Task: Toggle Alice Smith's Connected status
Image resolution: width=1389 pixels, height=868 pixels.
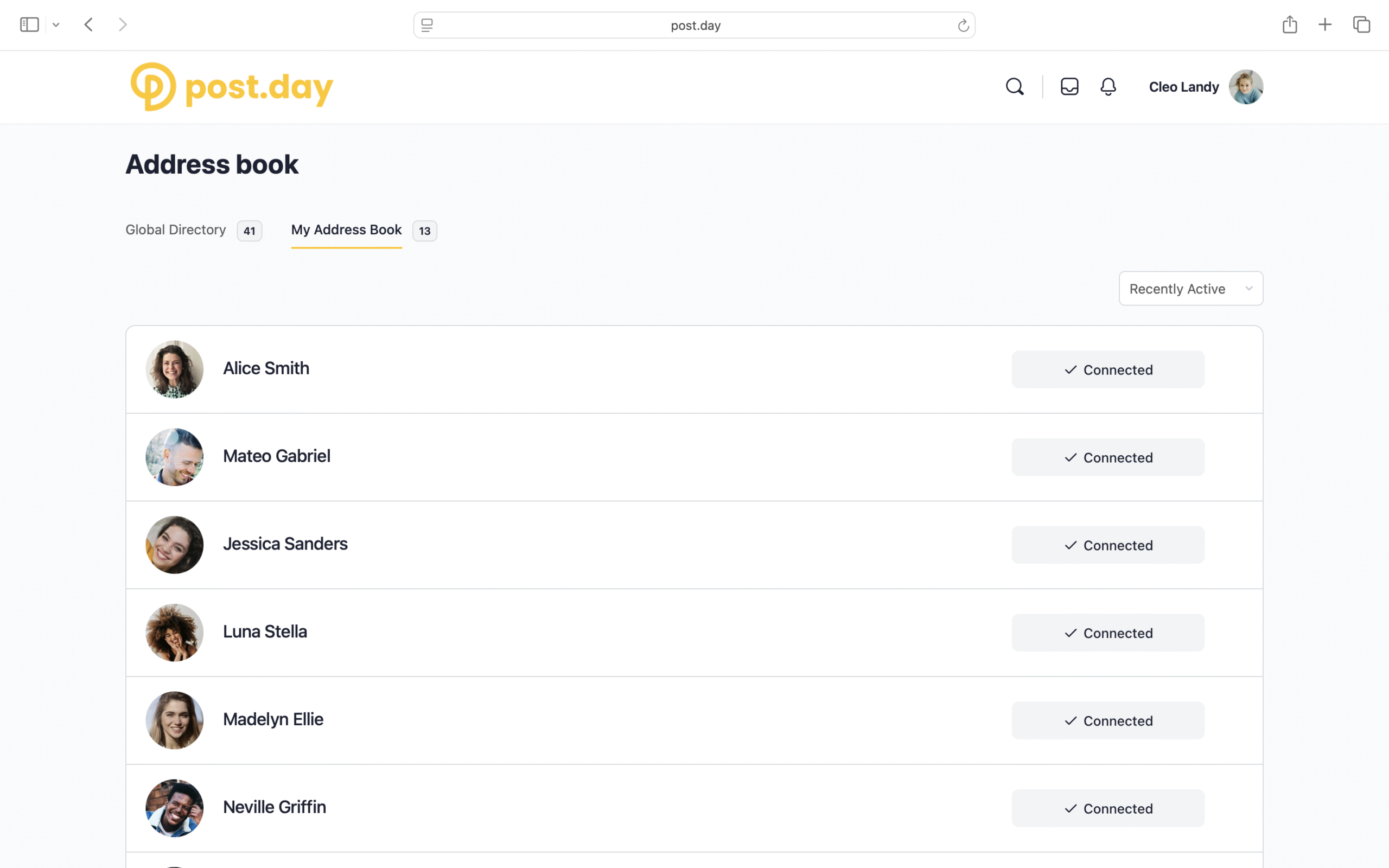Action: 1107,369
